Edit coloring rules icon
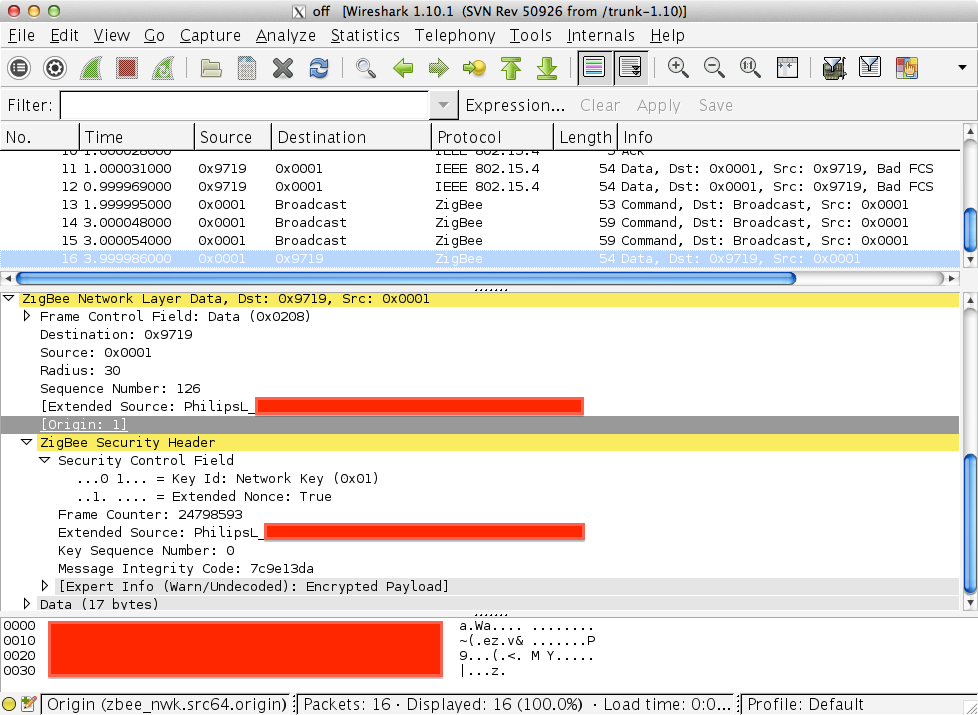 (x=906, y=67)
